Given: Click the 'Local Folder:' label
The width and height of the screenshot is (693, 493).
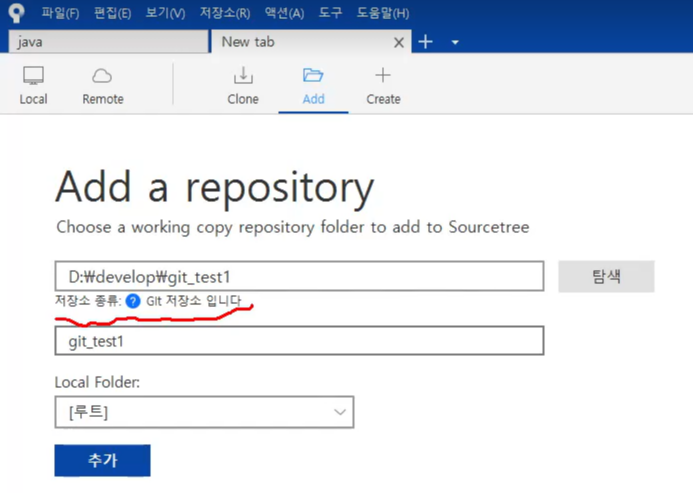Looking at the screenshot, I should pyautogui.click(x=97, y=382).
